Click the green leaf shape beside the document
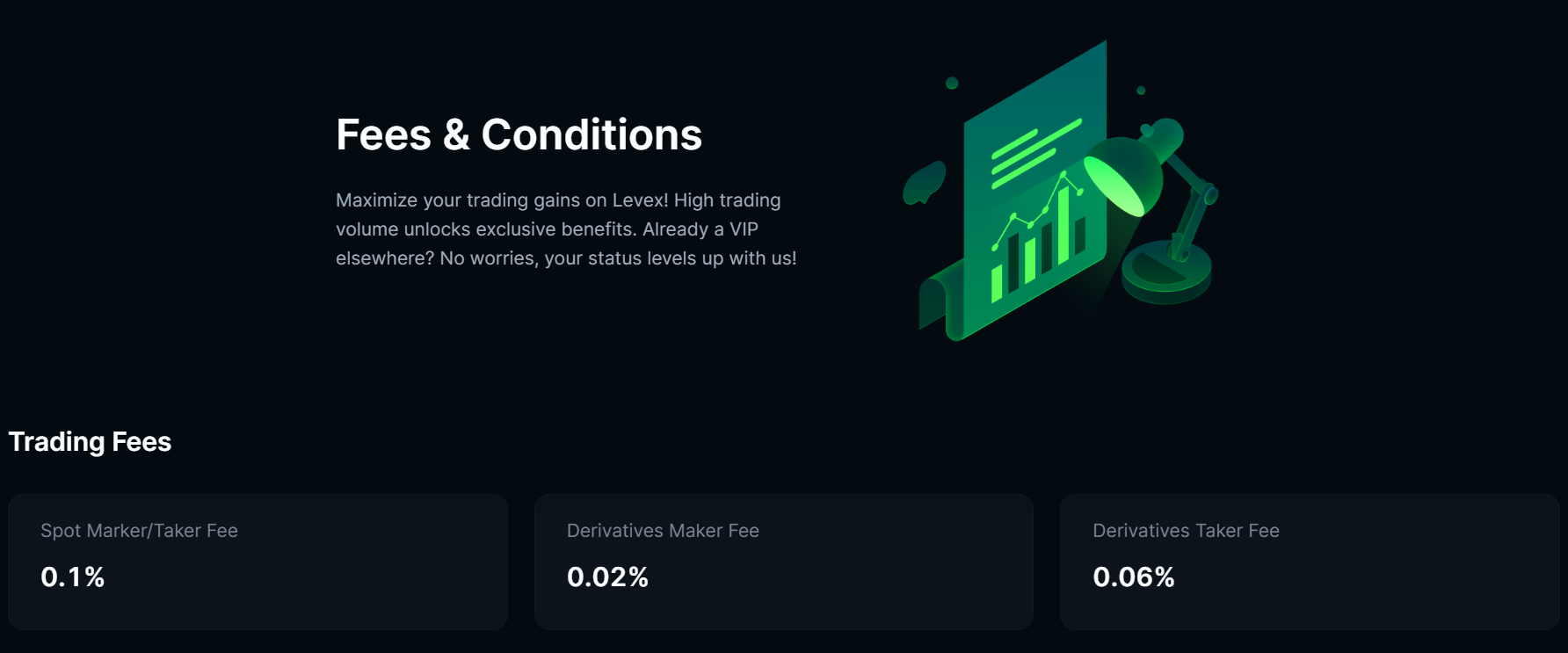 coord(924,182)
